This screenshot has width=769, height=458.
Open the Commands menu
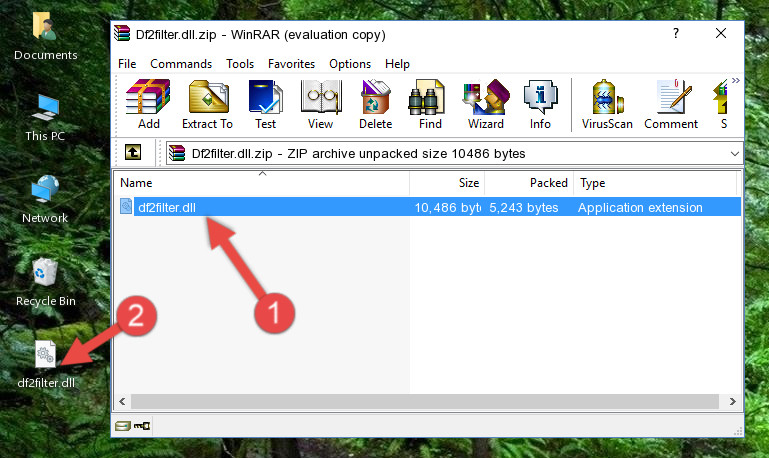click(181, 64)
